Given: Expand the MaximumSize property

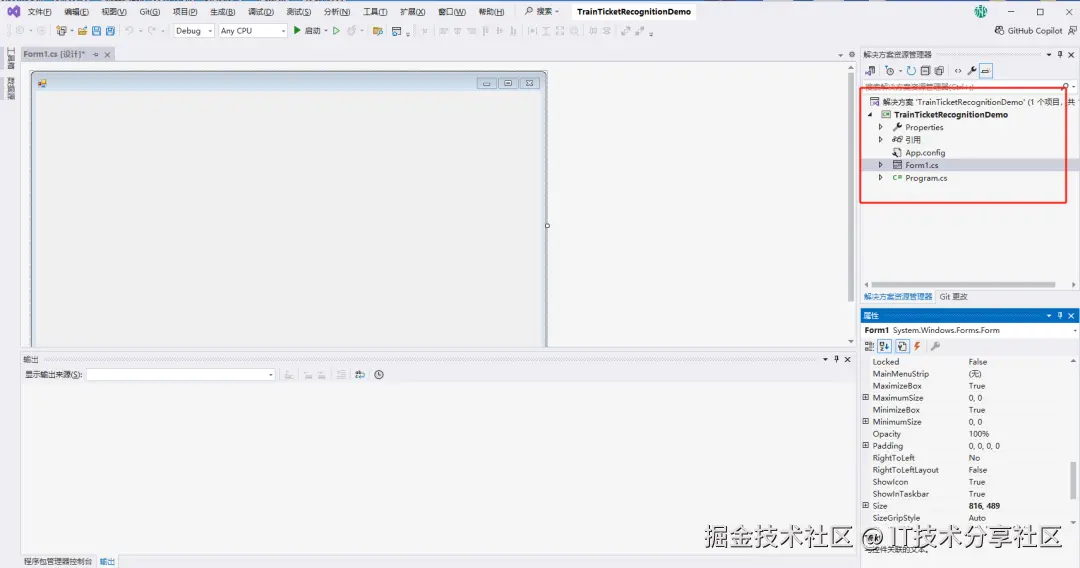Looking at the screenshot, I should pos(866,397).
